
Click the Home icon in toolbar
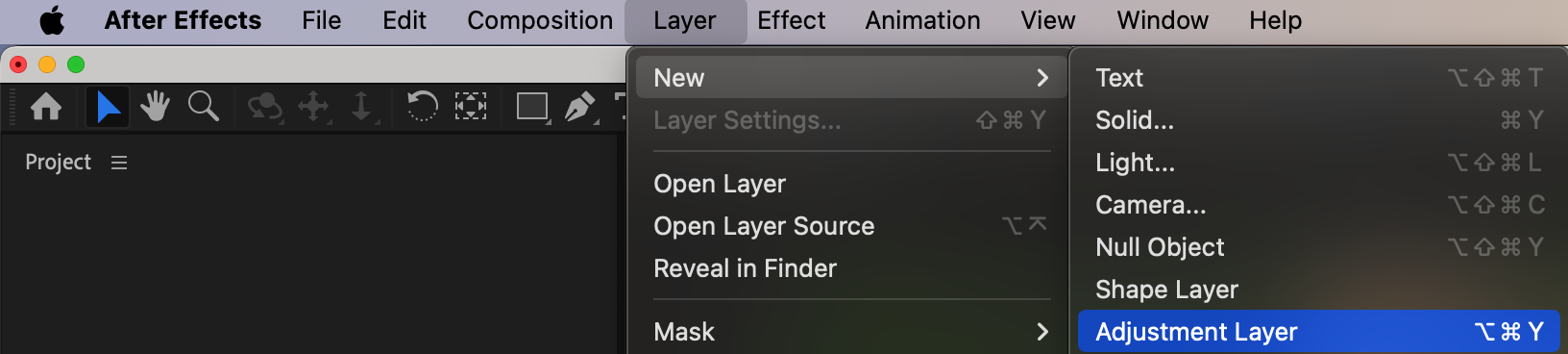pos(46,107)
